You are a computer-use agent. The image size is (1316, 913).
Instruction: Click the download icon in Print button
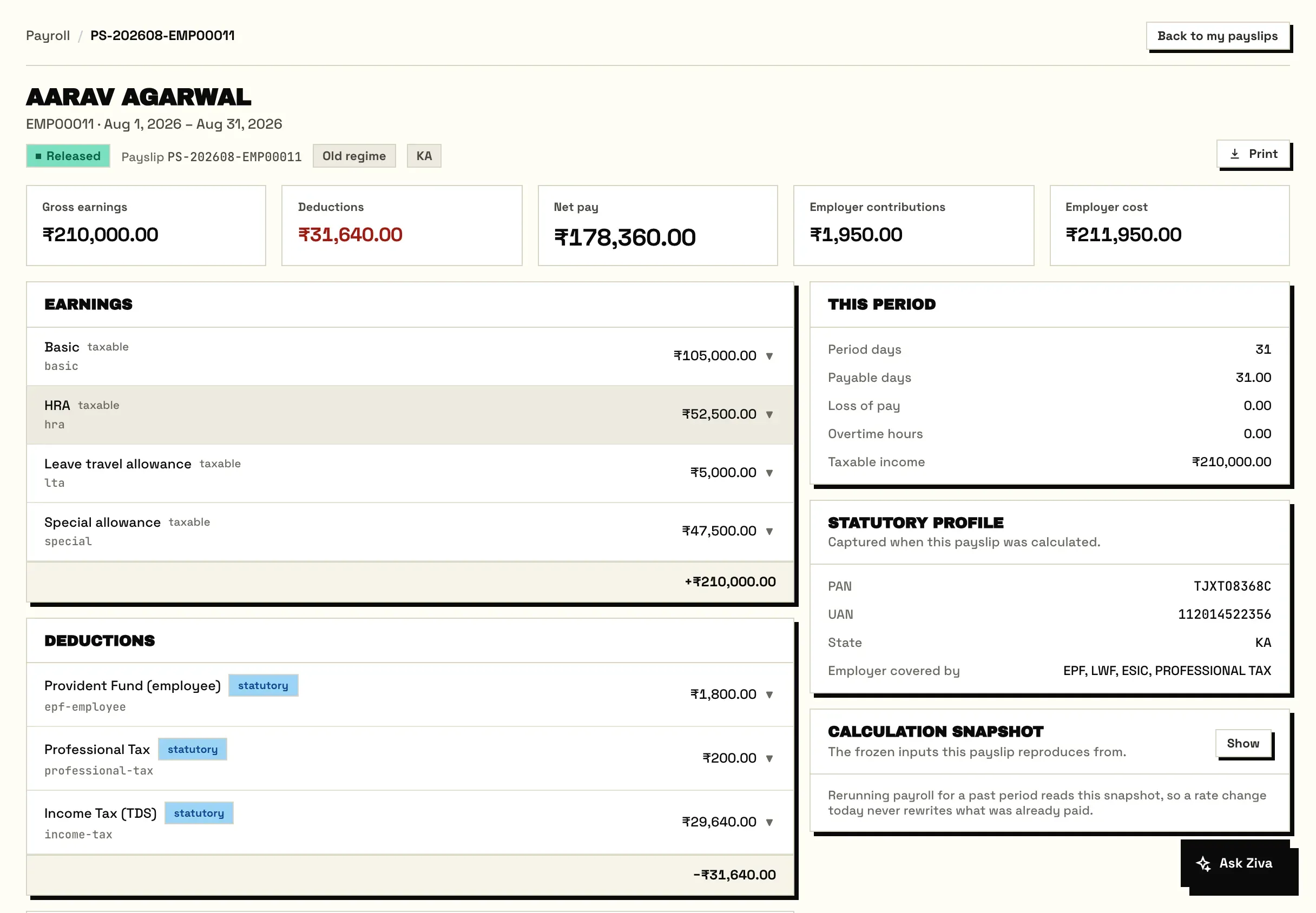(x=1235, y=154)
